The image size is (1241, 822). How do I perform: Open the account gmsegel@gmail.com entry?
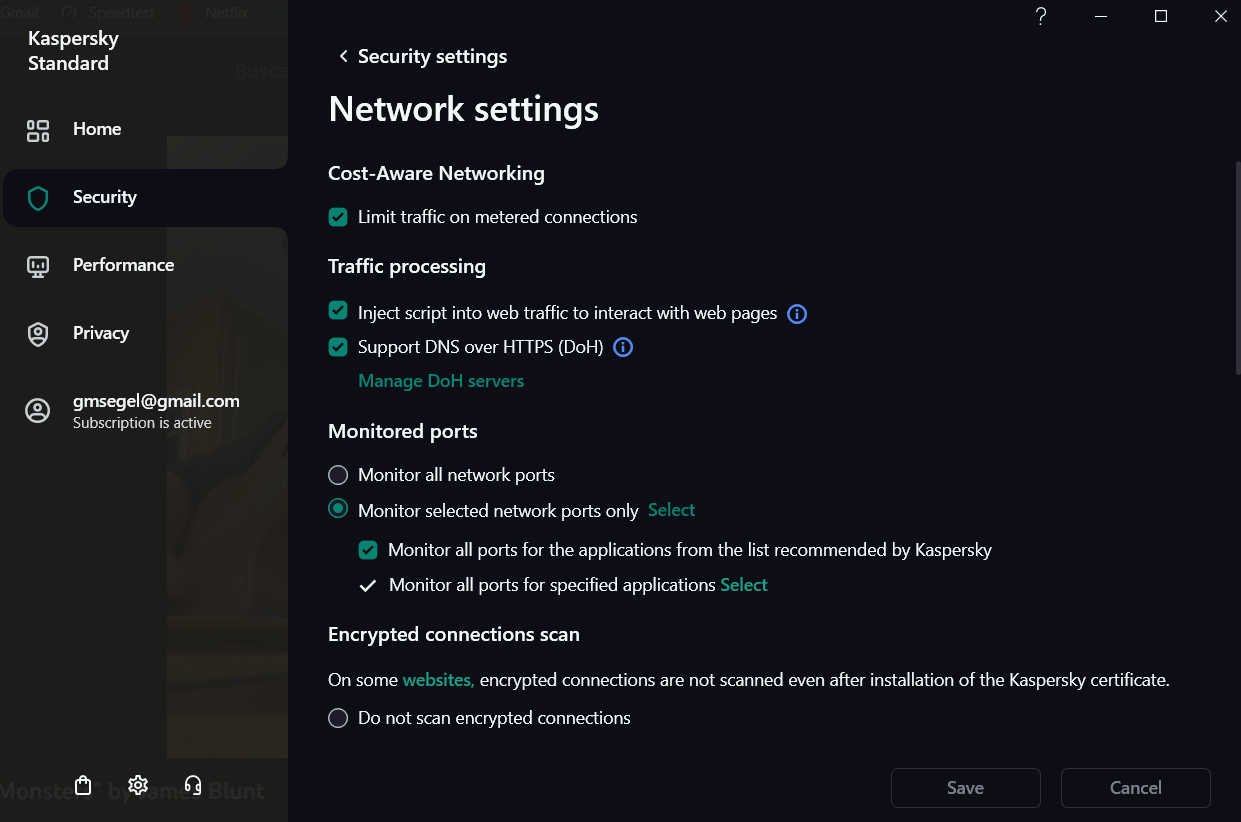(x=155, y=410)
